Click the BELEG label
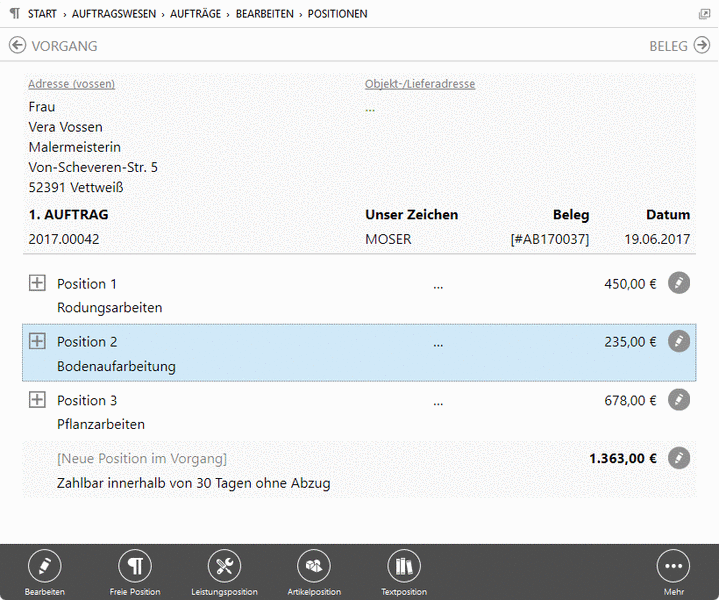The width and height of the screenshot is (719, 600). click(x=668, y=46)
